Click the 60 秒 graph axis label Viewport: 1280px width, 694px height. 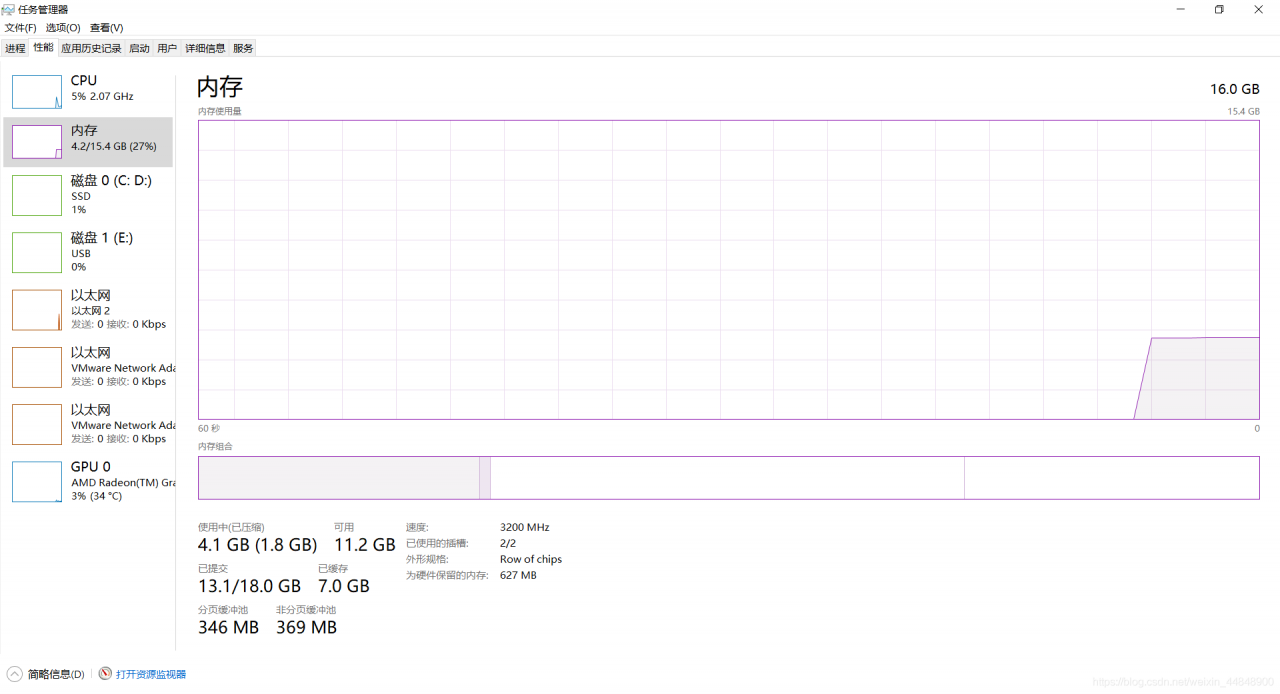point(209,428)
